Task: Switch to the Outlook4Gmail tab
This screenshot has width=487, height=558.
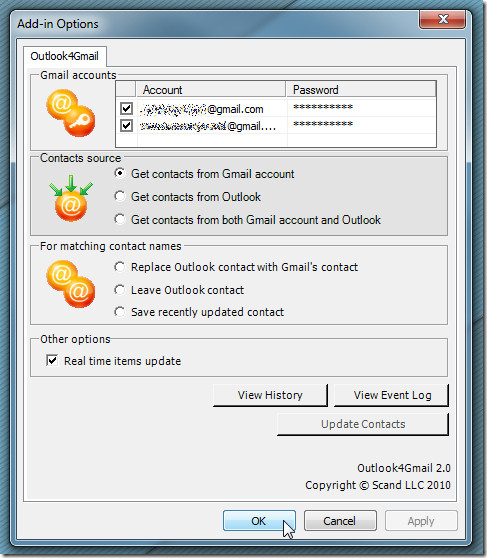Action: tap(64, 56)
